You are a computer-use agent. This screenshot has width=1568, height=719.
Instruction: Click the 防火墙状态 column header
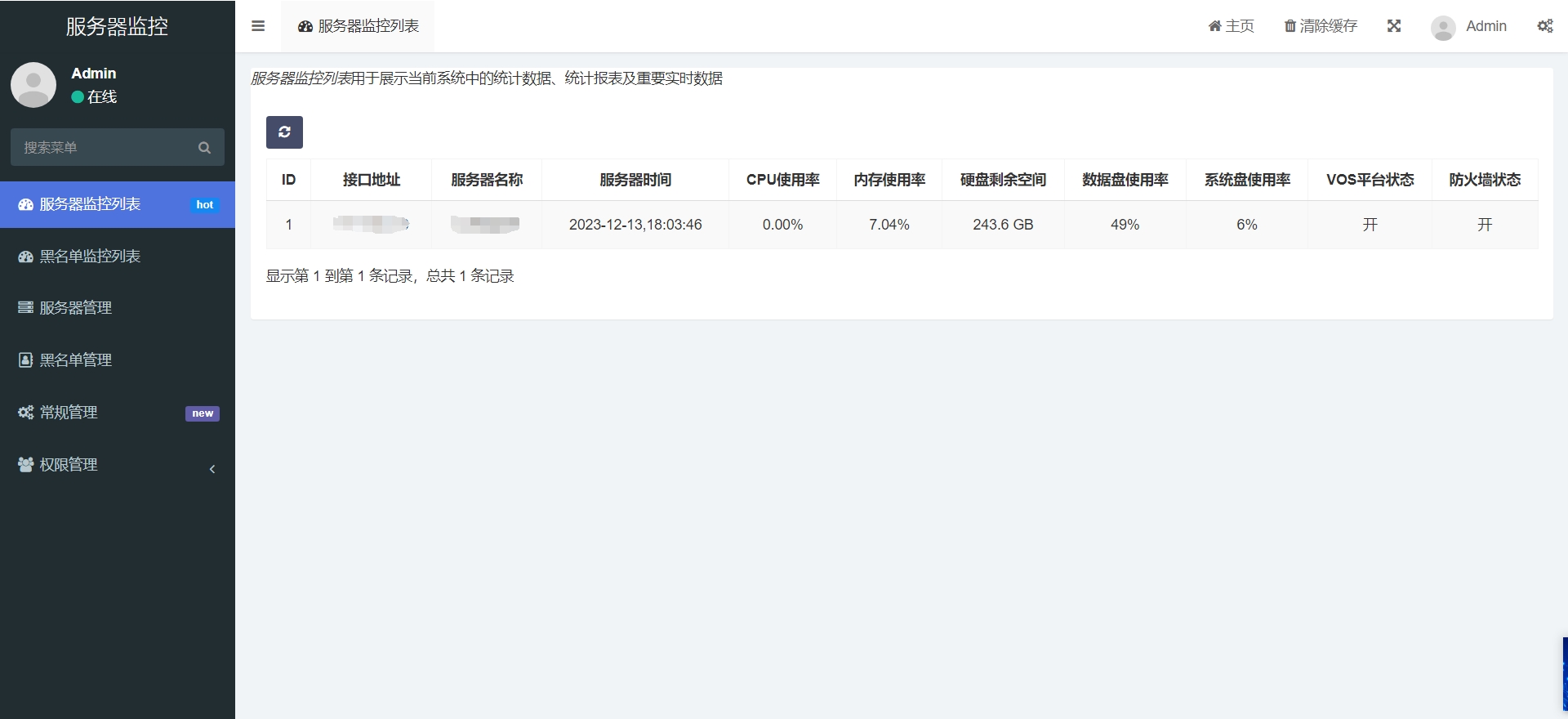[x=1485, y=180]
